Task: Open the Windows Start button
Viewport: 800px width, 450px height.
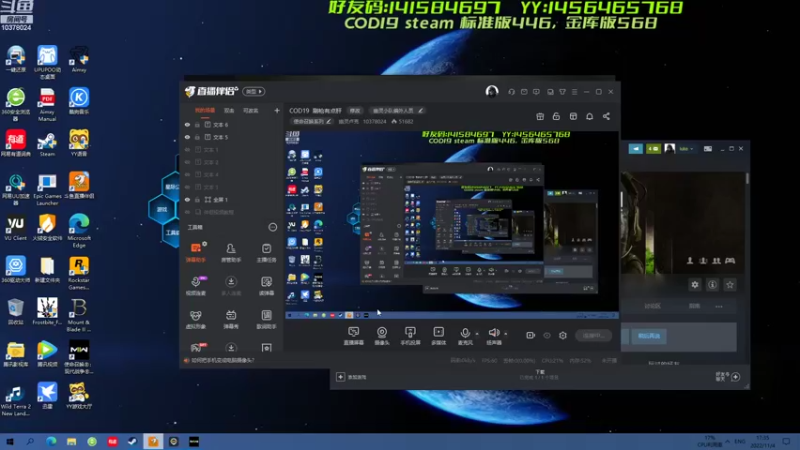Action: coord(10,441)
